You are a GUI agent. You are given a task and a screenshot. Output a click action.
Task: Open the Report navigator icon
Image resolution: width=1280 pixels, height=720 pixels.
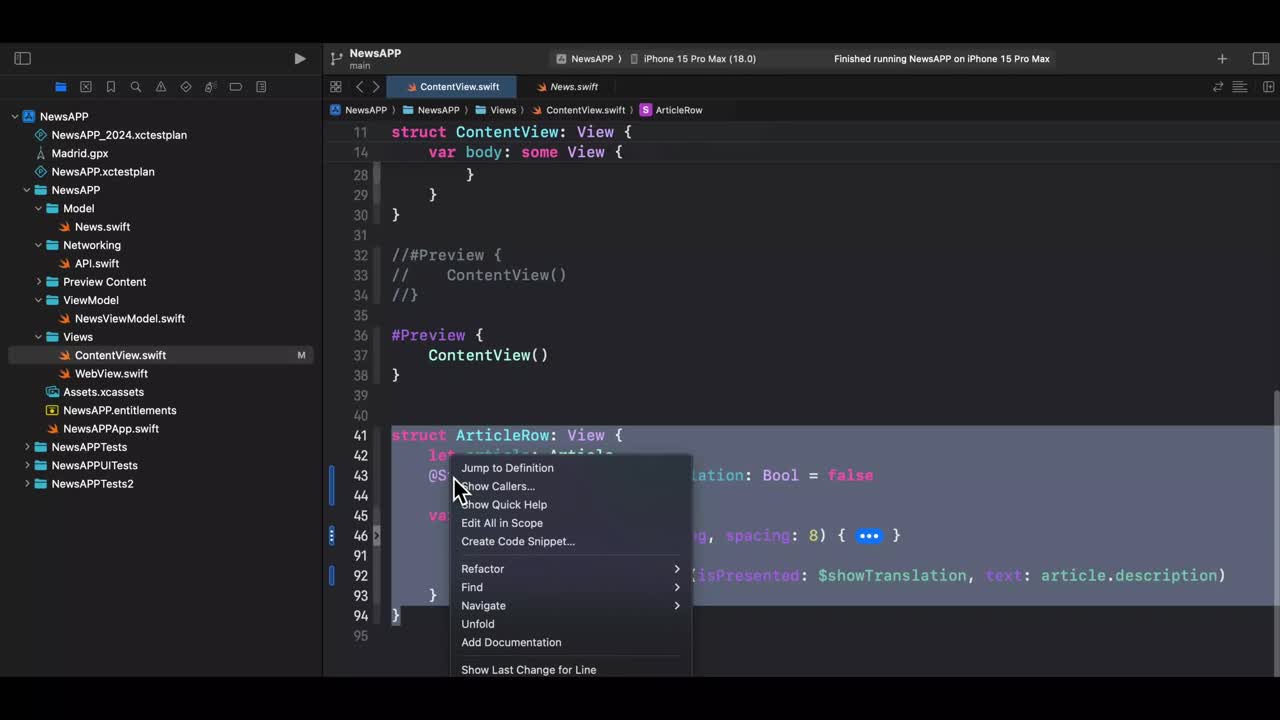(261, 87)
